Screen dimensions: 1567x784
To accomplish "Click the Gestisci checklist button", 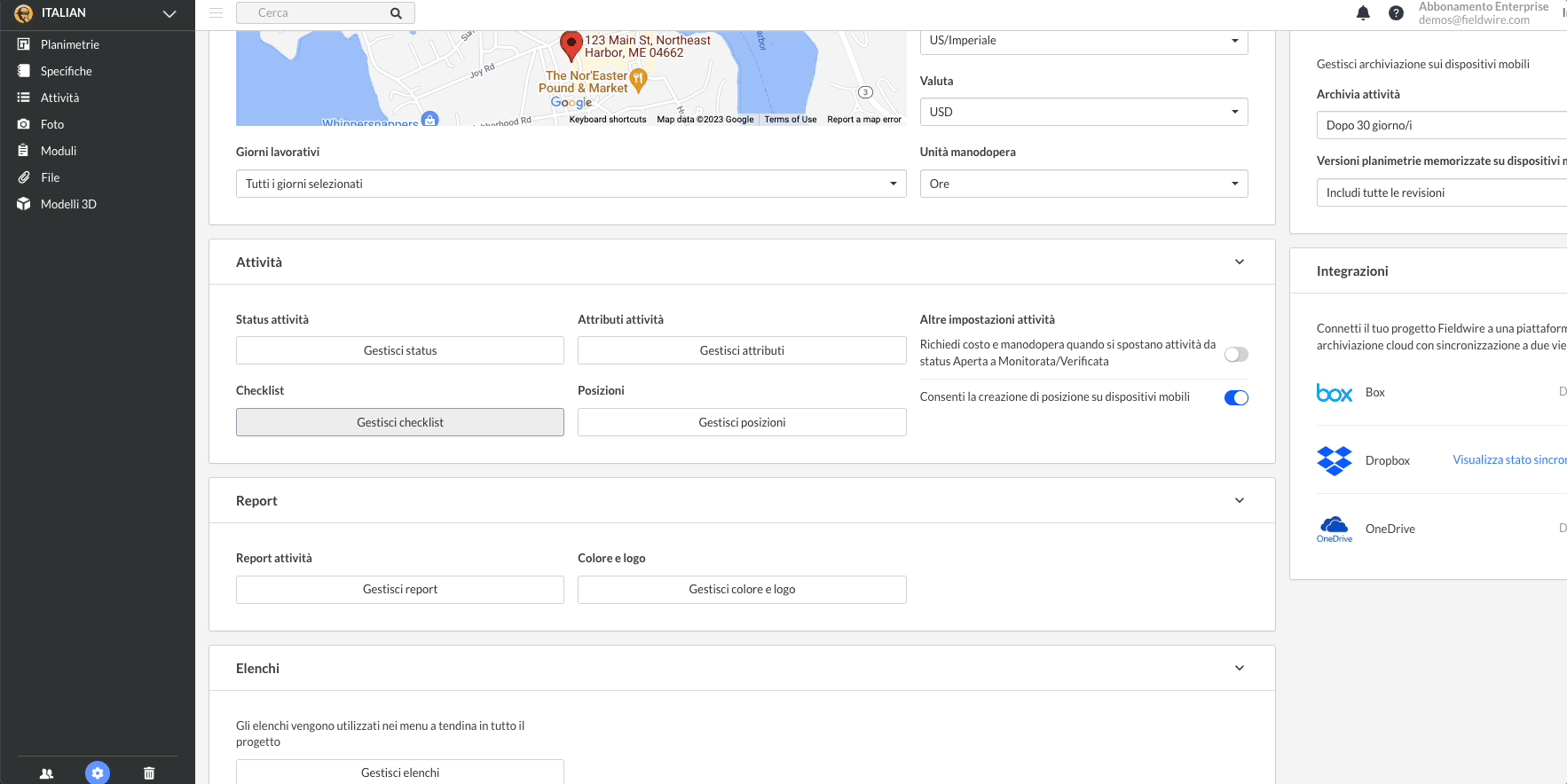I will [x=399, y=422].
